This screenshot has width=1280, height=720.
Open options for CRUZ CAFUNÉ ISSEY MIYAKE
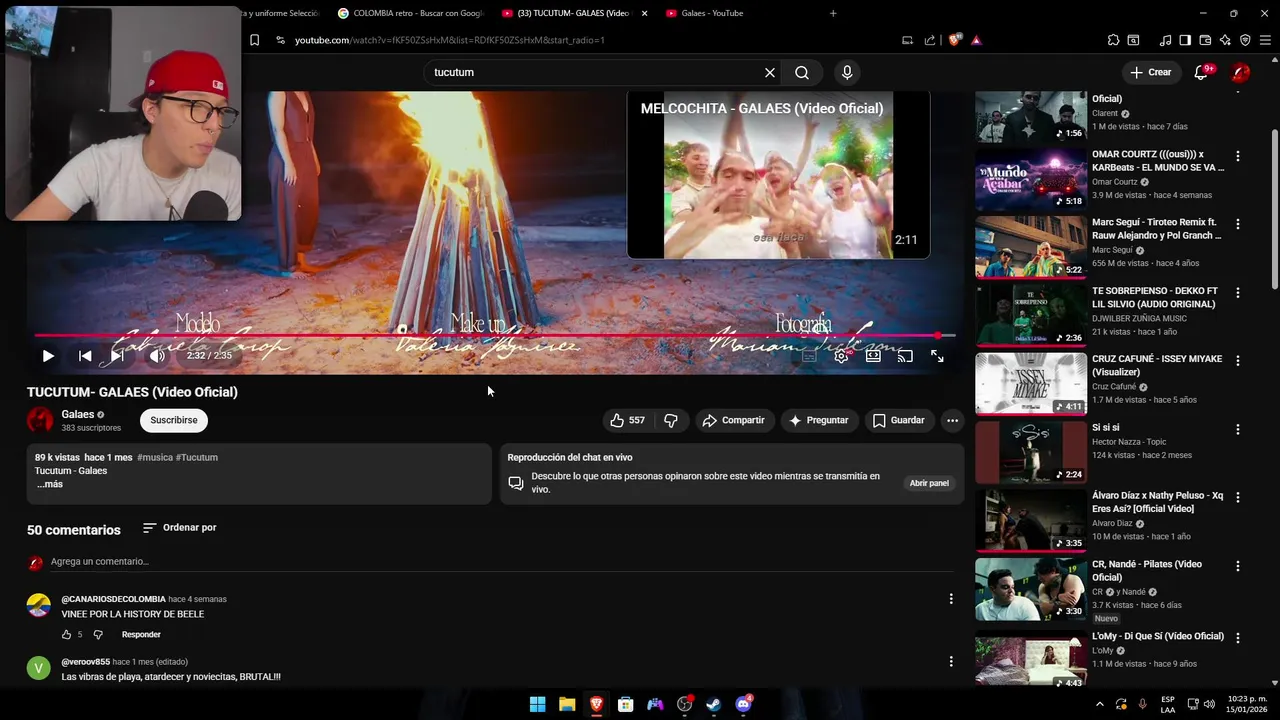[x=1238, y=361]
